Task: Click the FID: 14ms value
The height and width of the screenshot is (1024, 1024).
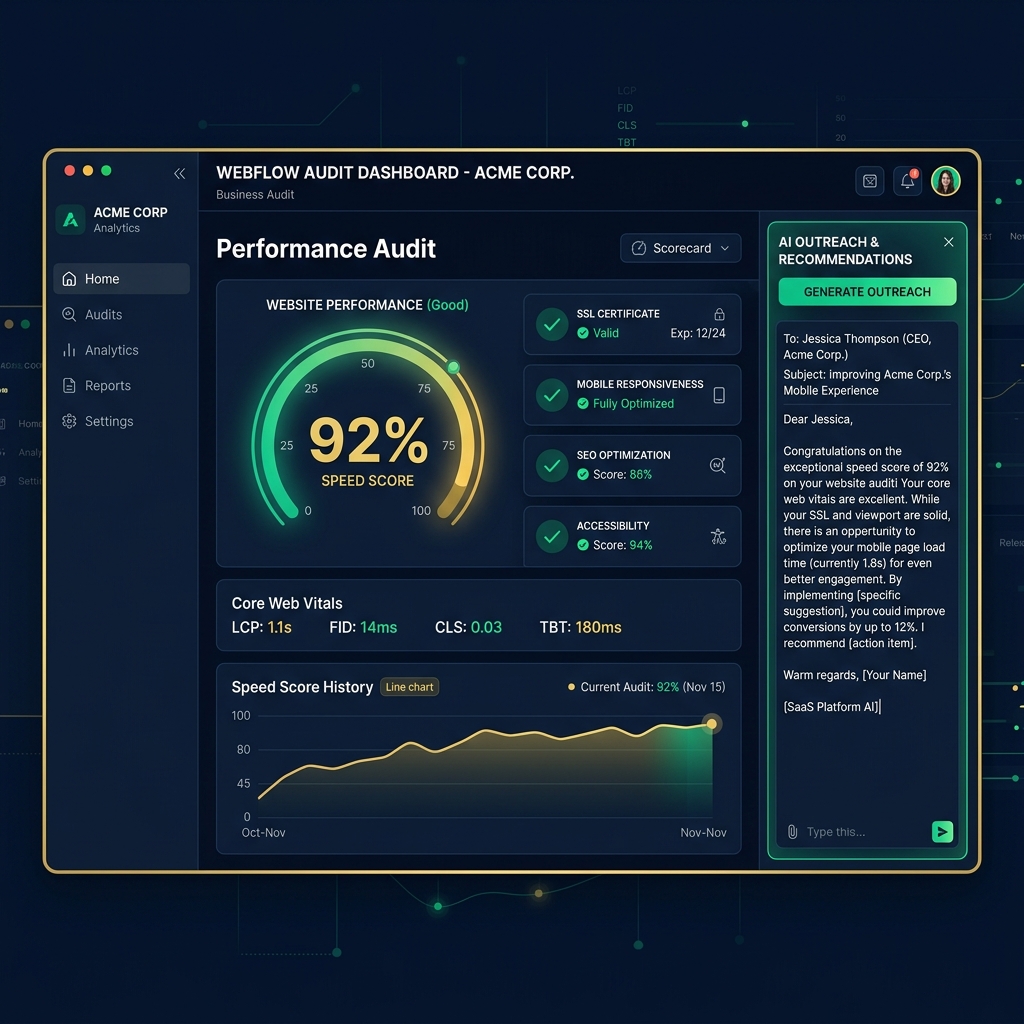Action: pos(363,628)
